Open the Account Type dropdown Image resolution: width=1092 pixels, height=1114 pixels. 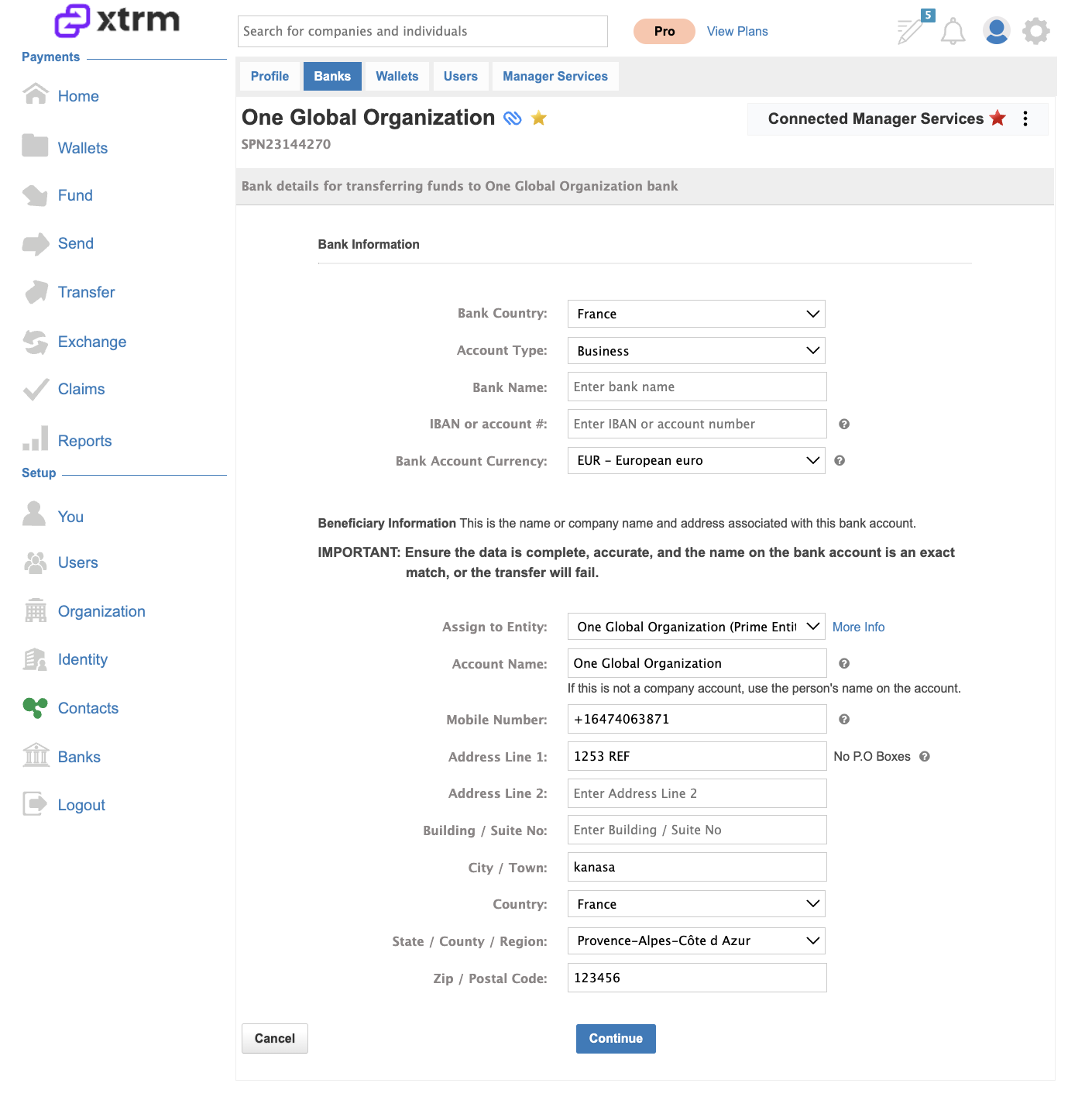pos(696,351)
